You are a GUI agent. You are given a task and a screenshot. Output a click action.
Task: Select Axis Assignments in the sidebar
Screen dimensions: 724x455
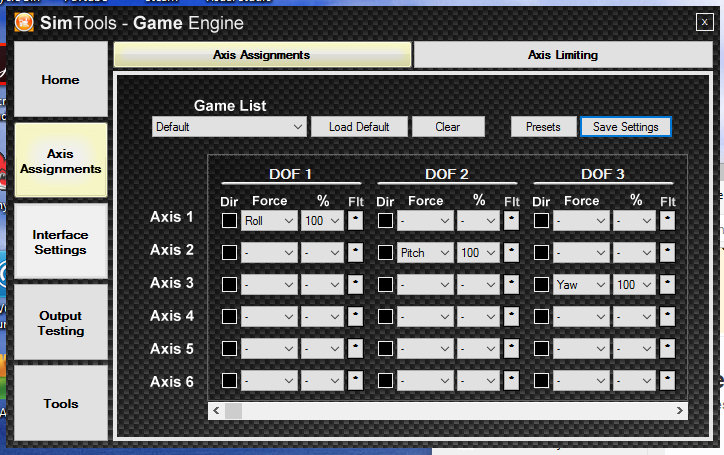(60, 160)
